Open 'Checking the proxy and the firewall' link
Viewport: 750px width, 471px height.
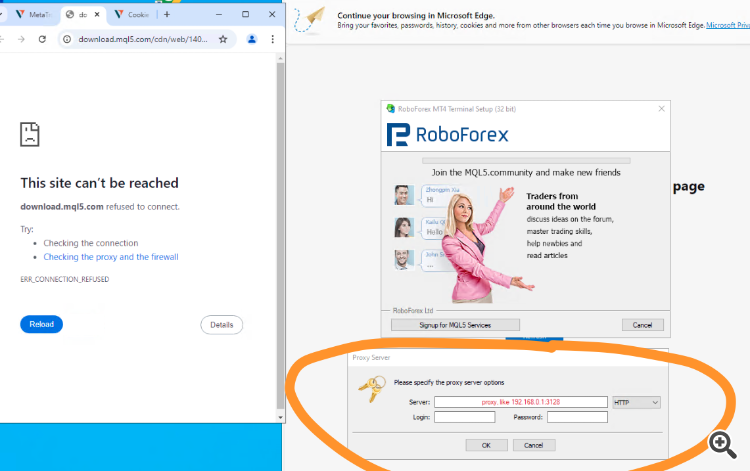coord(111,257)
